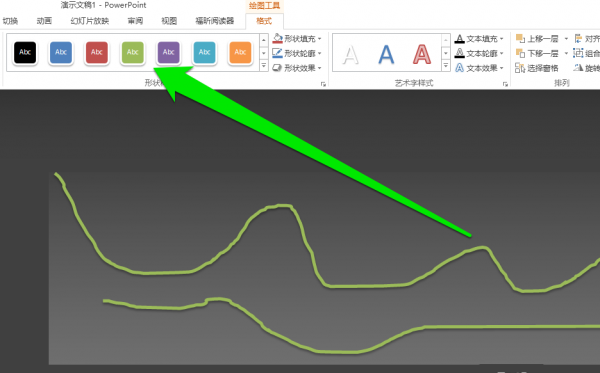Switch to the 切换 transitions tab
Image resolution: width=600 pixels, height=373 pixels.
pyautogui.click(x=10, y=21)
